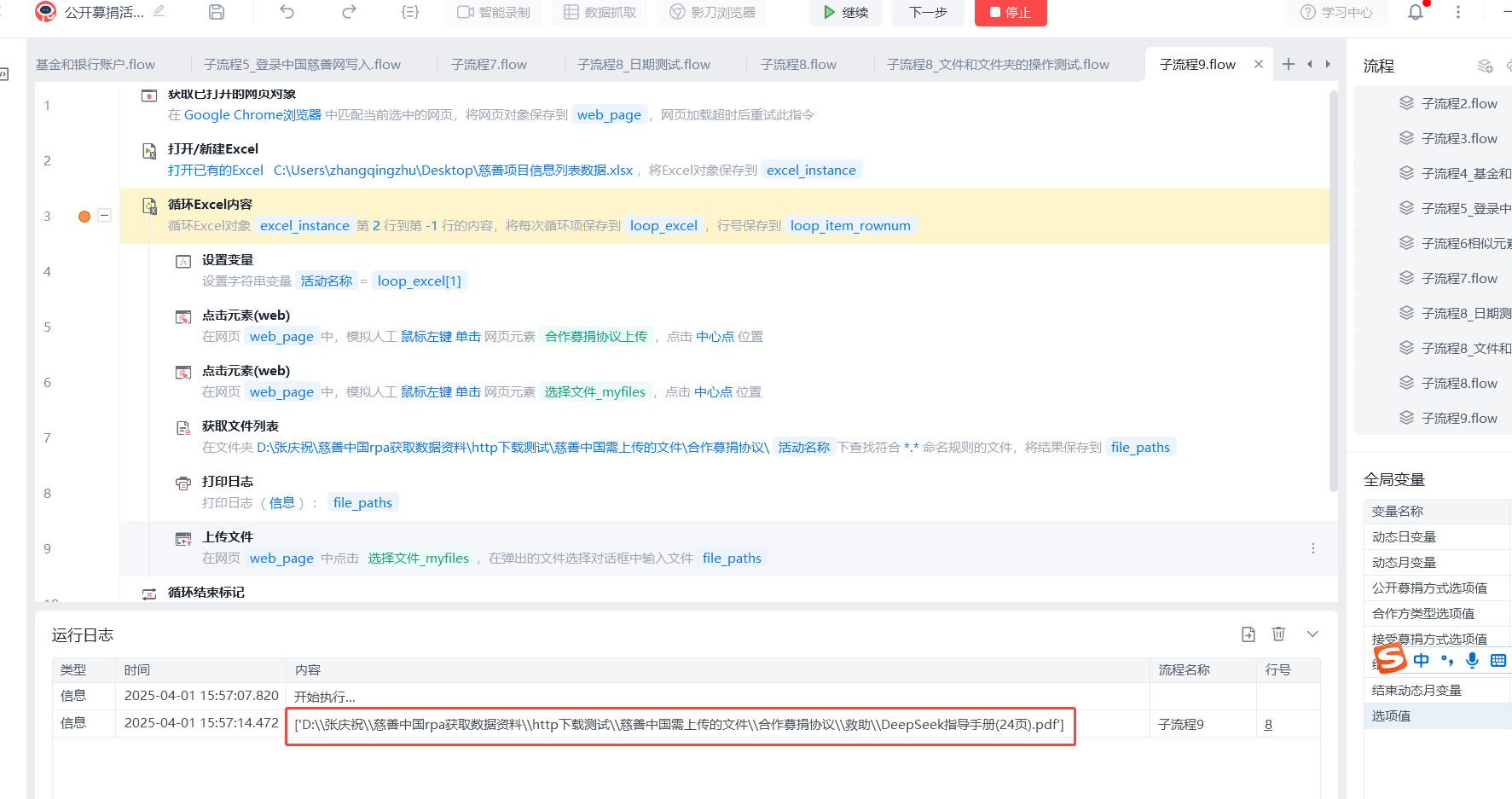Click the 继续 continue button
Image resolution: width=1512 pixels, height=799 pixels.
[845, 12]
